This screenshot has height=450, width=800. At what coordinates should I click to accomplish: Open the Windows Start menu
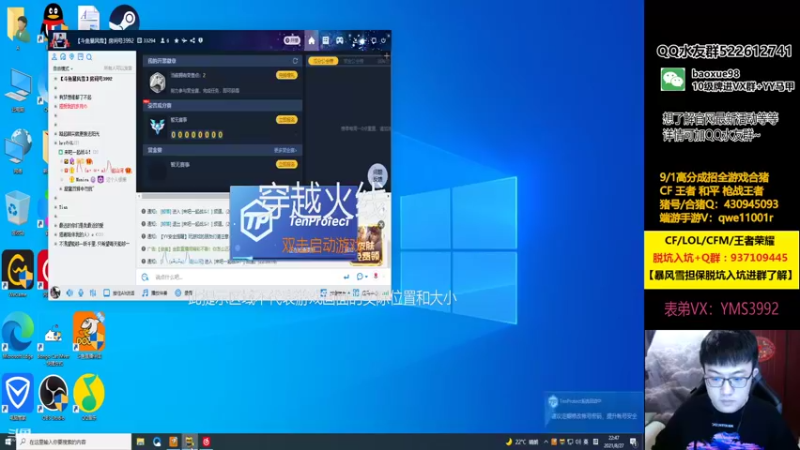pyautogui.click(x=8, y=442)
